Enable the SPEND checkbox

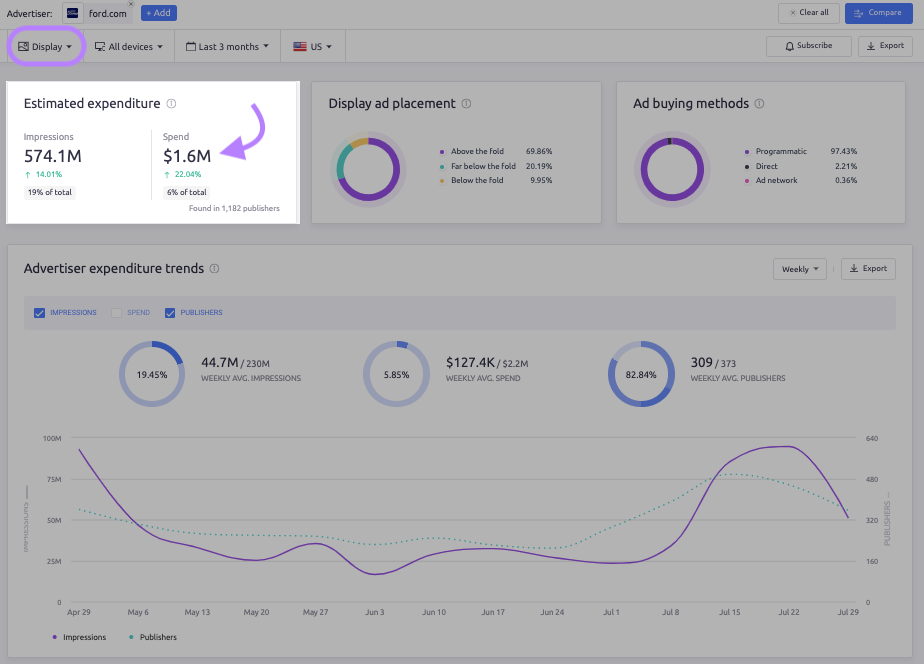click(118, 313)
